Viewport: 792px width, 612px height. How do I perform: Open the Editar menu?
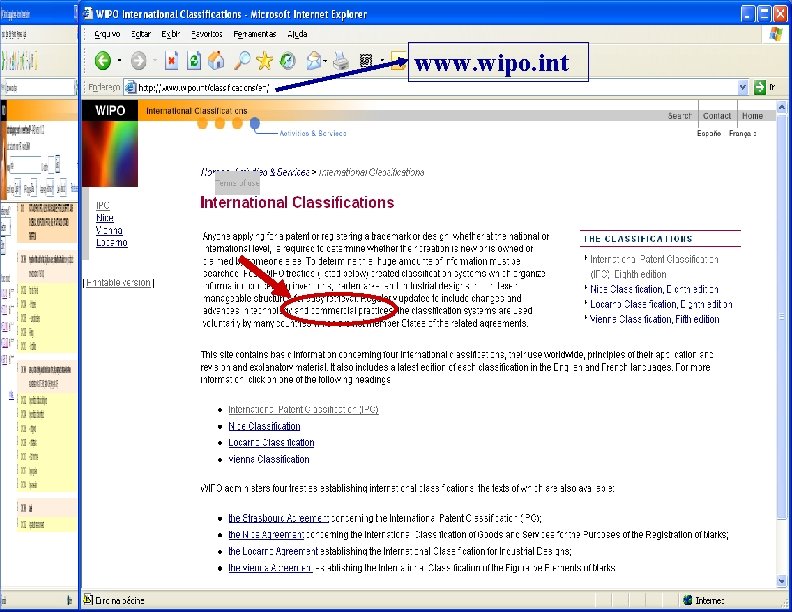tap(141, 34)
